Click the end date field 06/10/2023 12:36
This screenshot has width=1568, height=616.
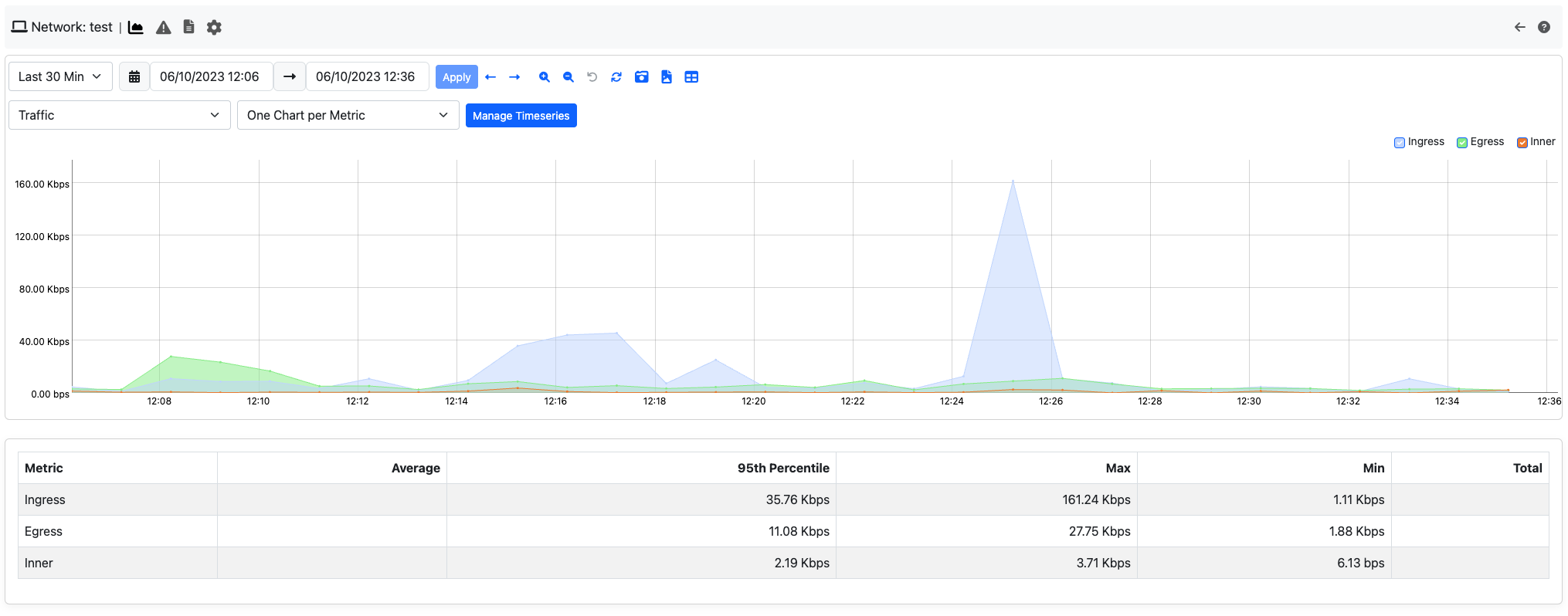click(x=367, y=76)
